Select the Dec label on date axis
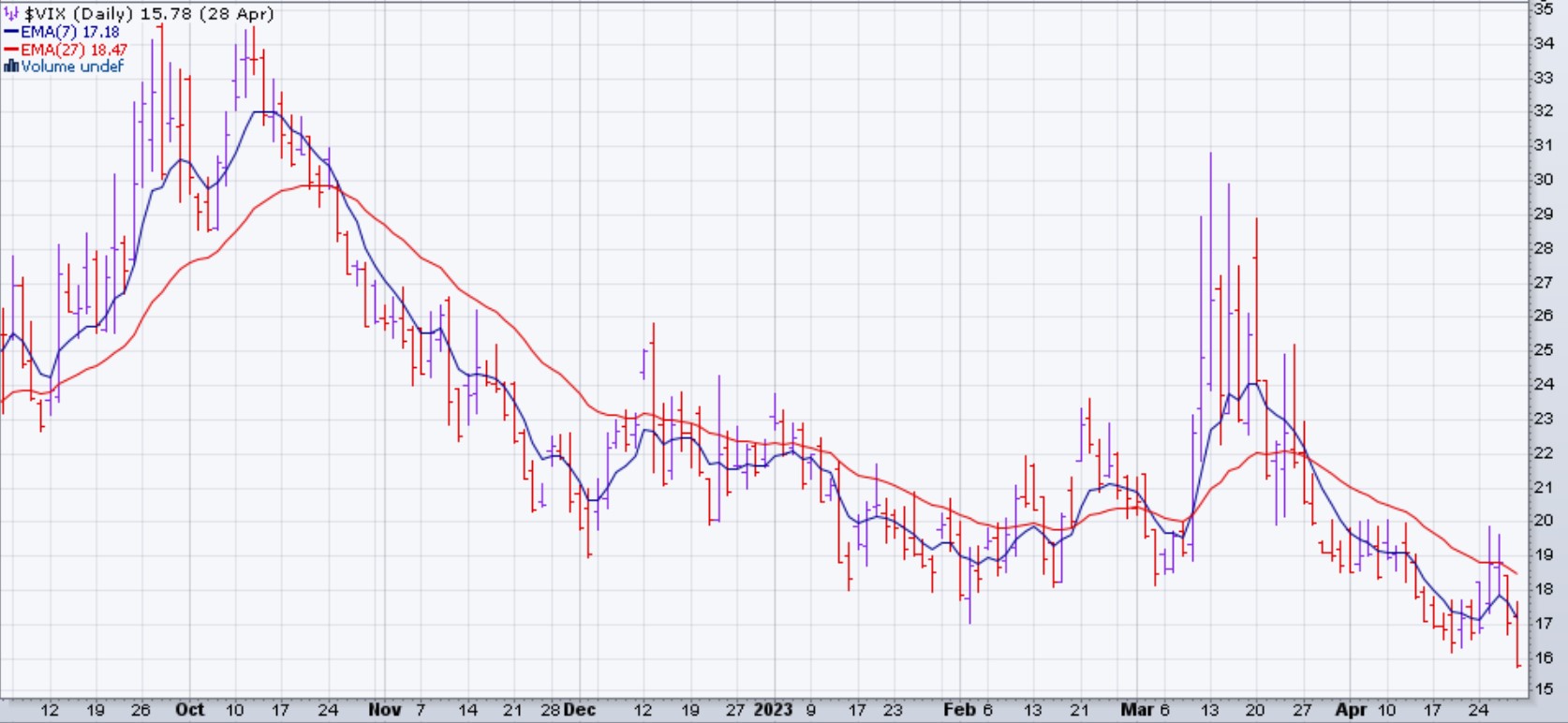Viewport: 1568px width, 723px height. pyautogui.click(x=580, y=710)
